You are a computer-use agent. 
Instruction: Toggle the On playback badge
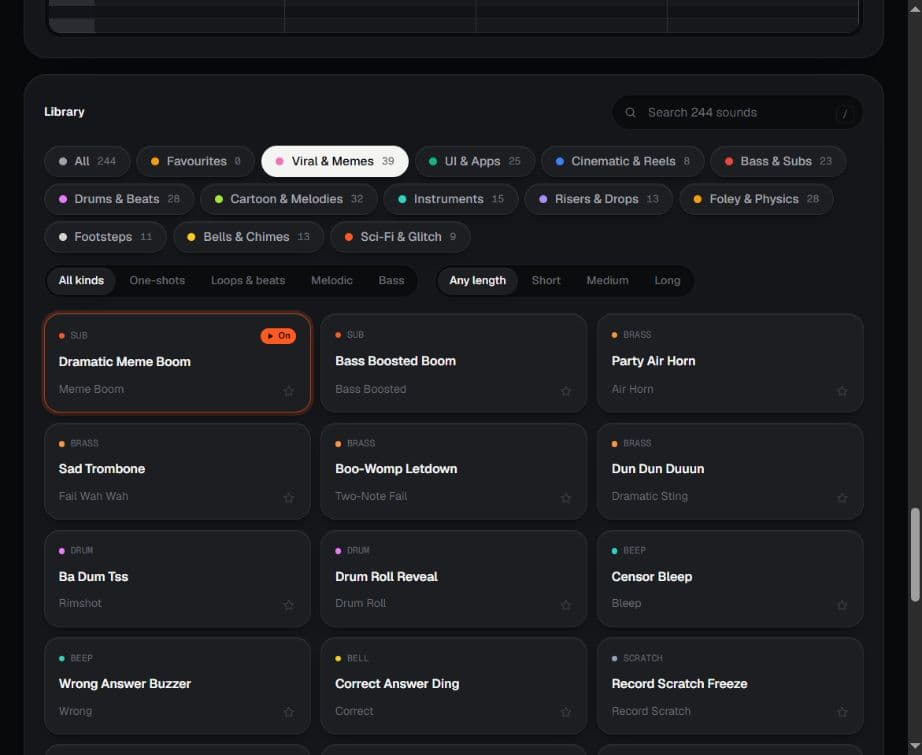click(x=278, y=336)
